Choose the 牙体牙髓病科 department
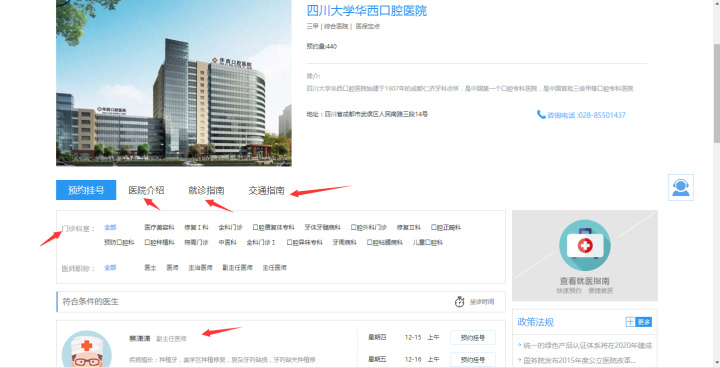720x368 pixels. pos(322,227)
